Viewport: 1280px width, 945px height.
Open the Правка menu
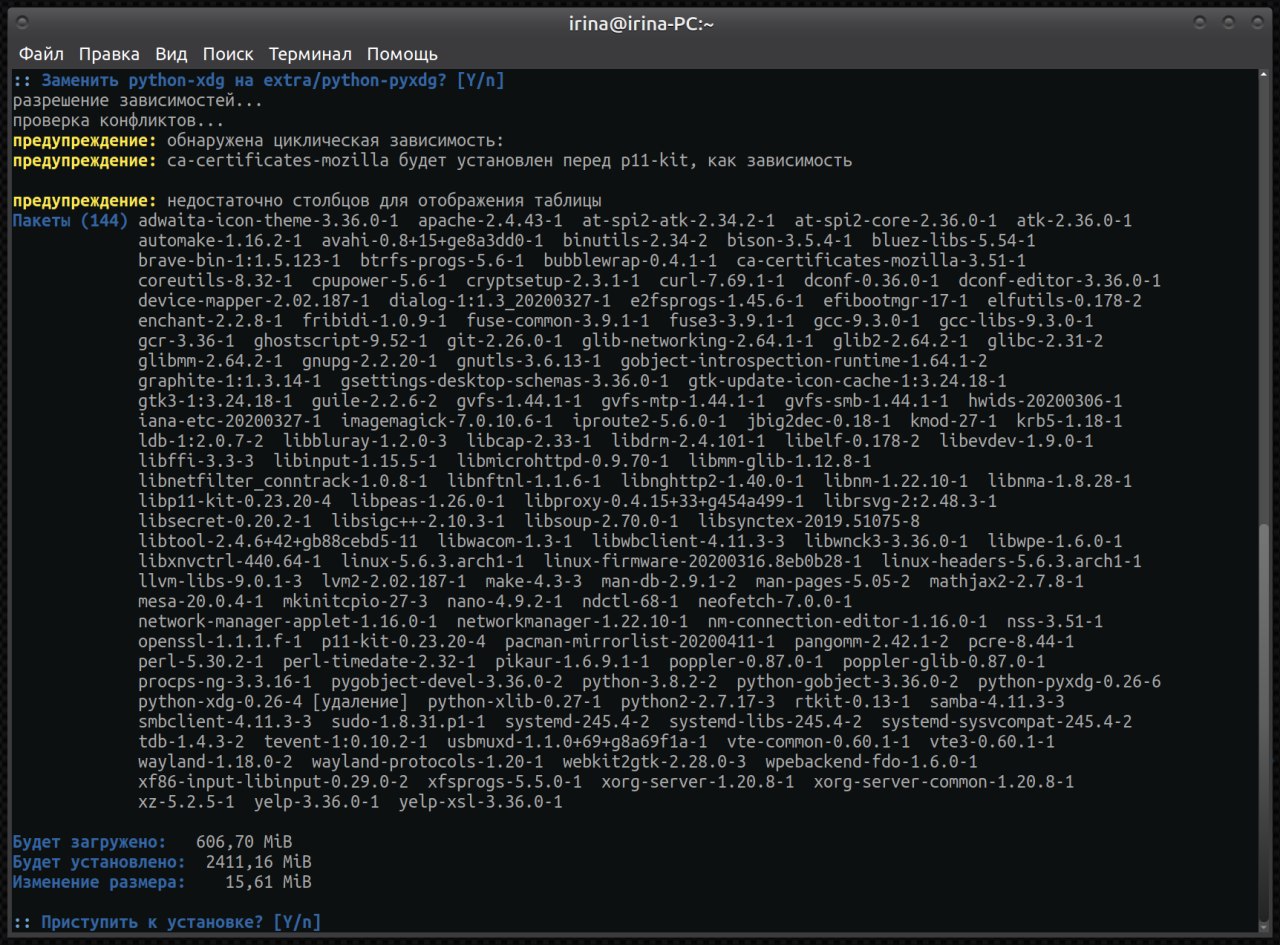tap(109, 54)
